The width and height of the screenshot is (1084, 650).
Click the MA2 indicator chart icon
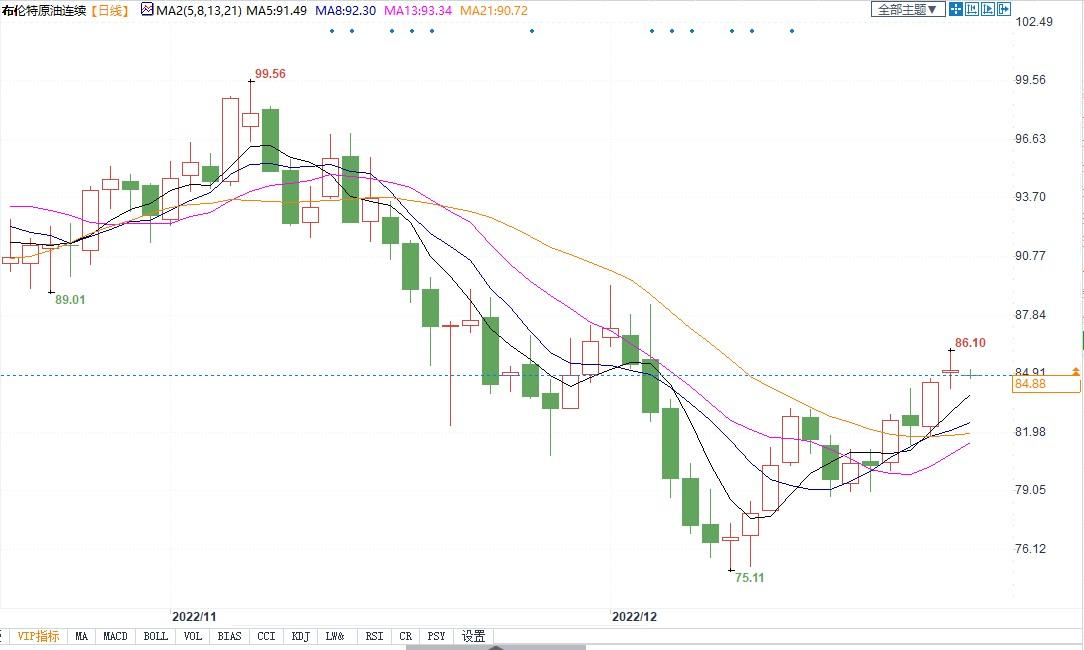(146, 10)
